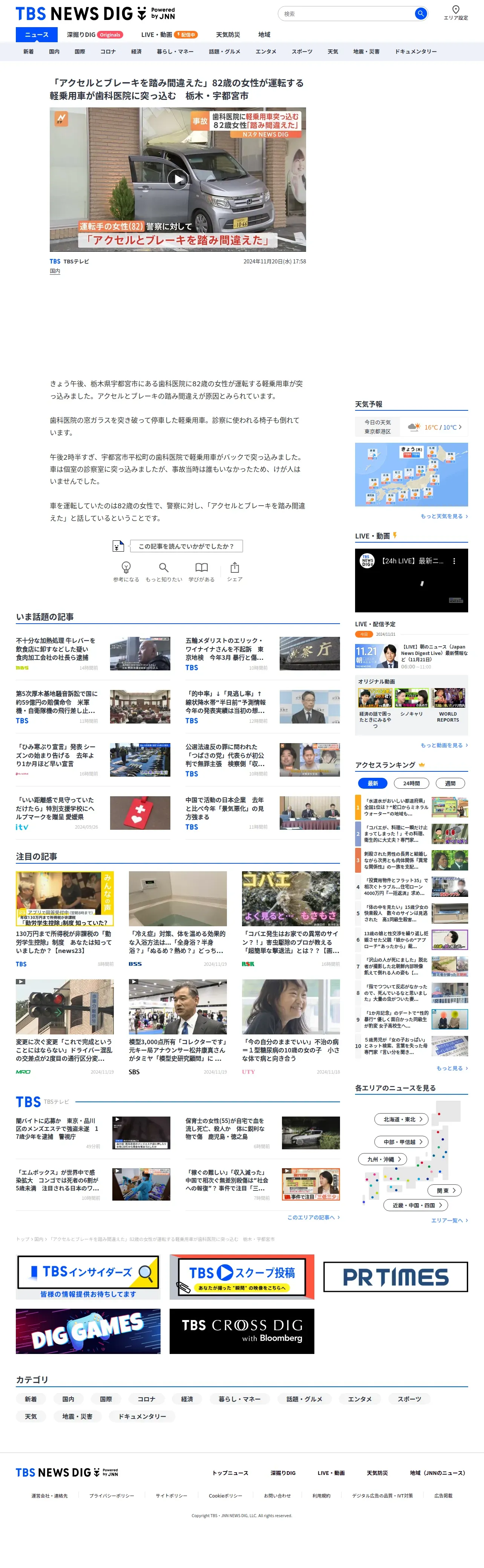
Task: Open the お問い合わせ footer link
Action: (277, 1496)
